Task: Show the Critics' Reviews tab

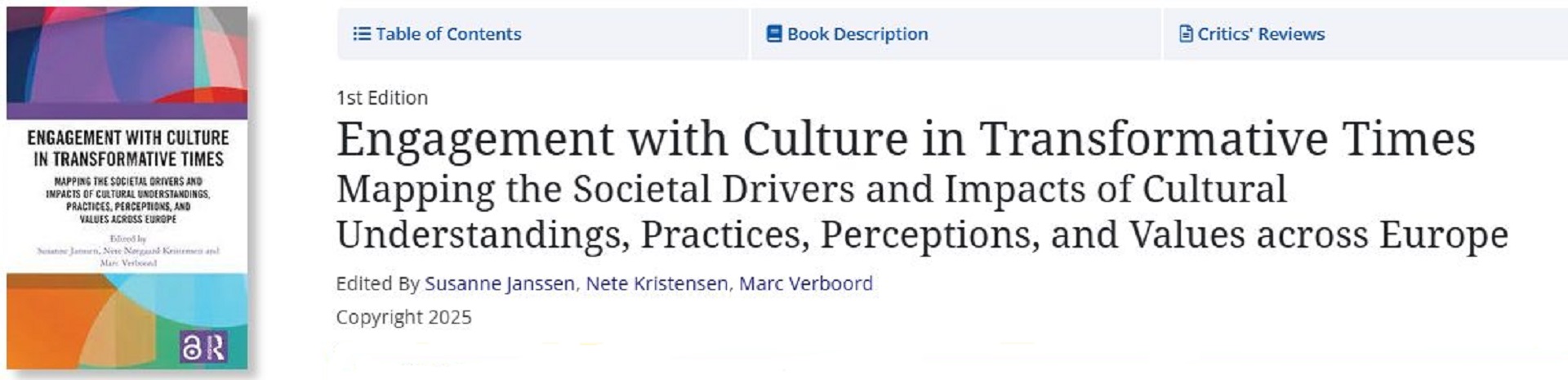Action: 1260,34
